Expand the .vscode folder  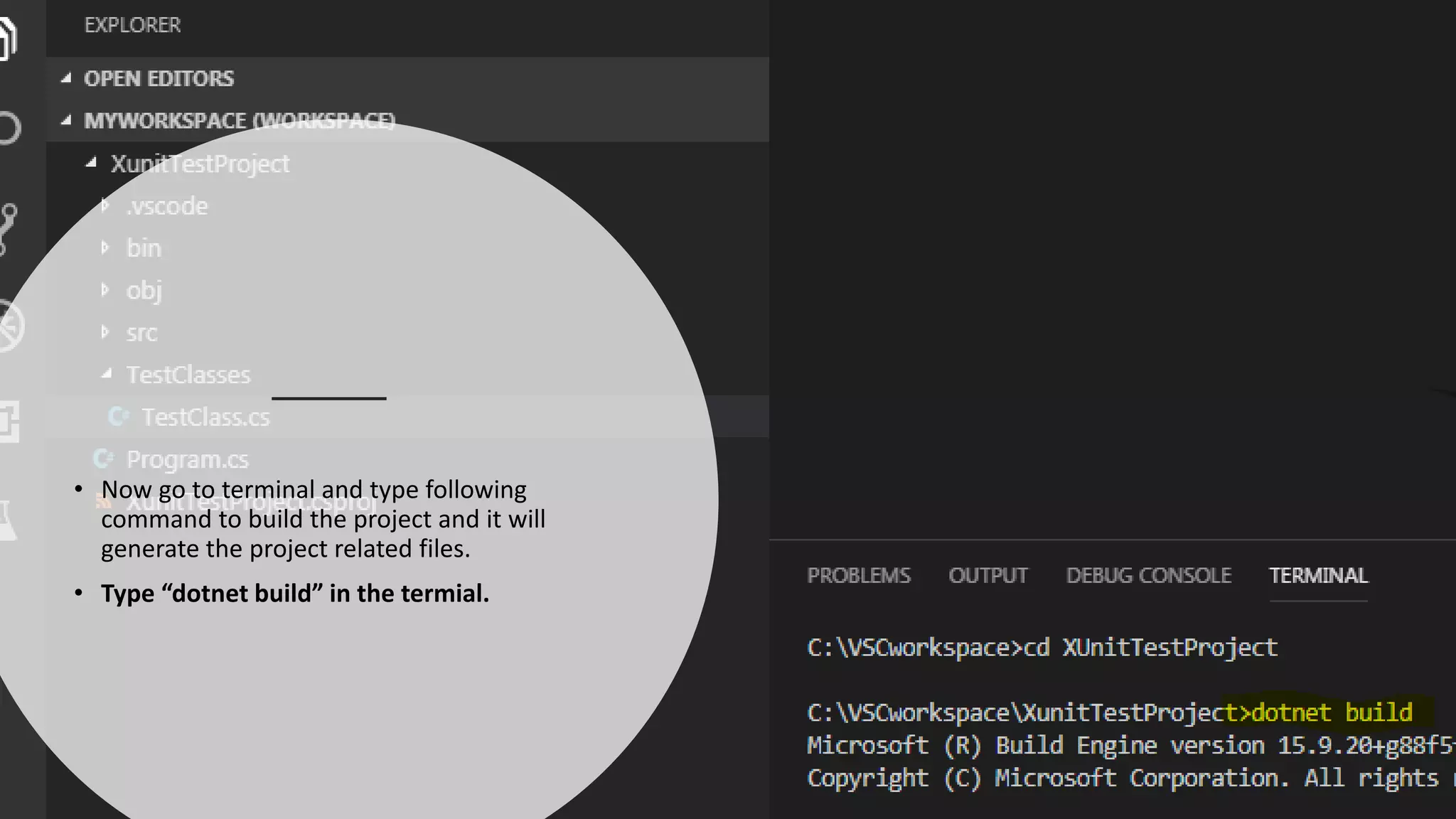[x=167, y=206]
